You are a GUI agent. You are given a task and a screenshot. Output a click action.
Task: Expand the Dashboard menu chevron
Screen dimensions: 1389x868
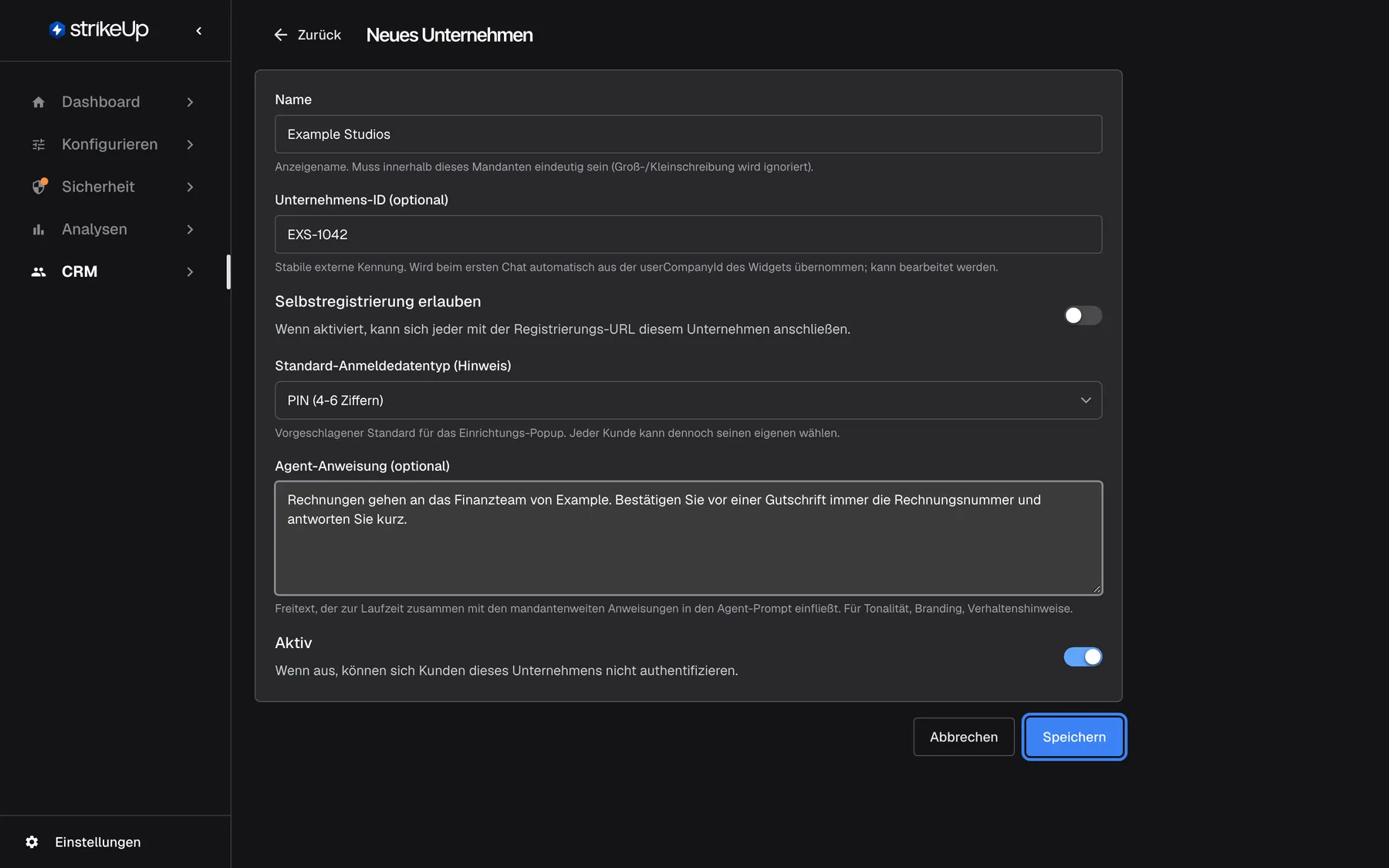[x=190, y=102]
